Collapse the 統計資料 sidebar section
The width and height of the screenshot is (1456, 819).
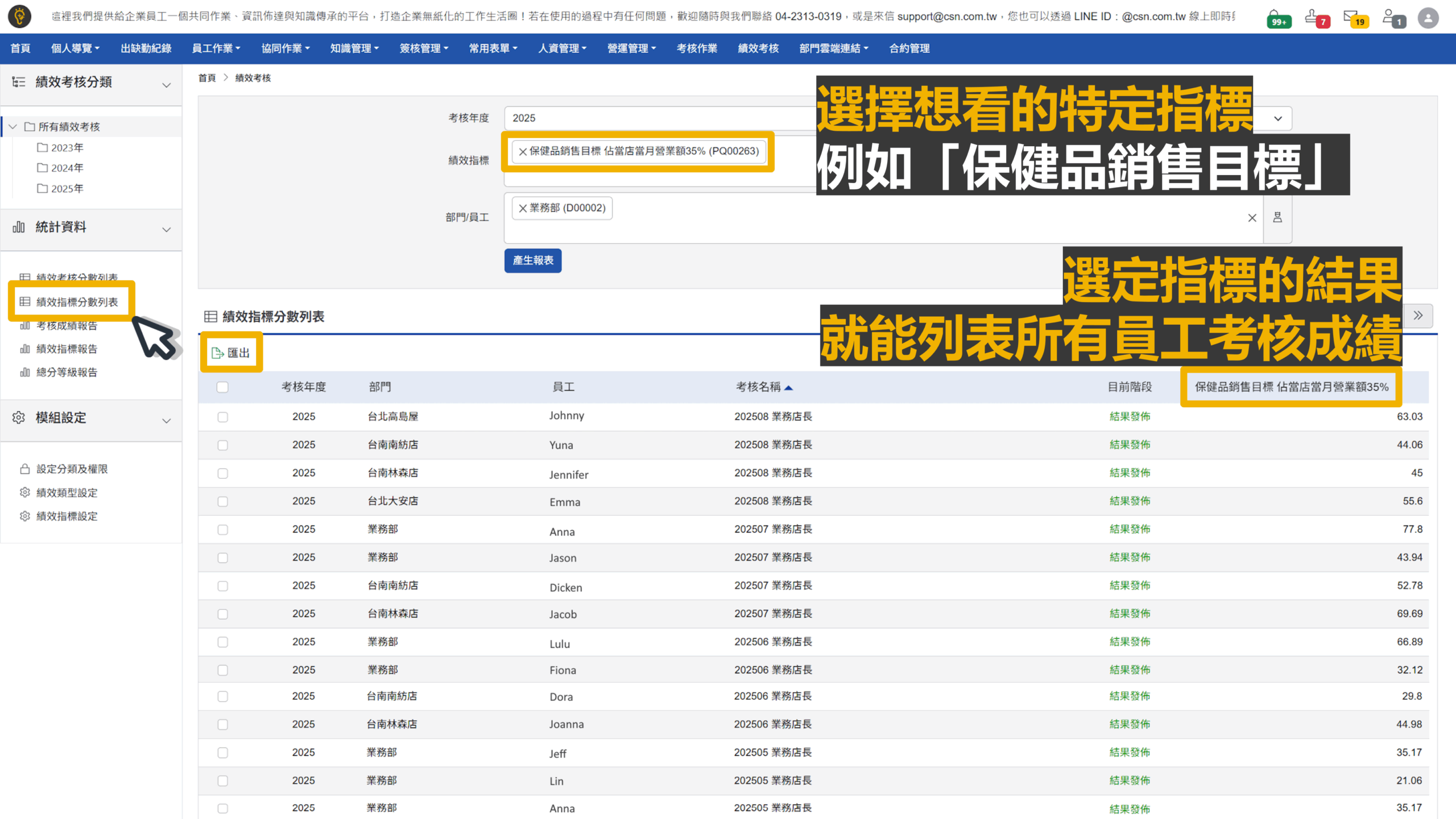pos(166,229)
